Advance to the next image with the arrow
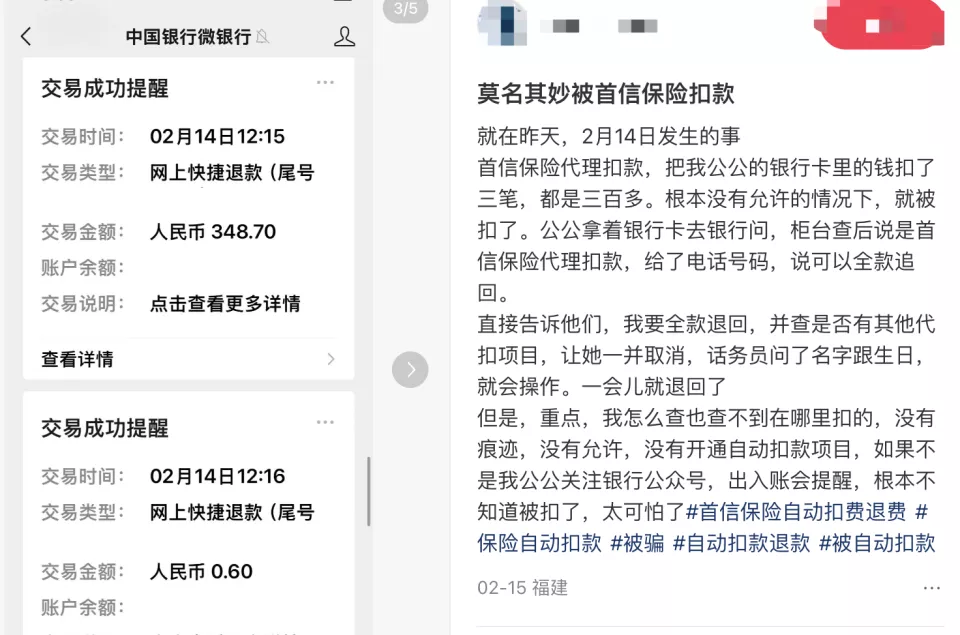Screen dimensions: 960x635 [410, 369]
